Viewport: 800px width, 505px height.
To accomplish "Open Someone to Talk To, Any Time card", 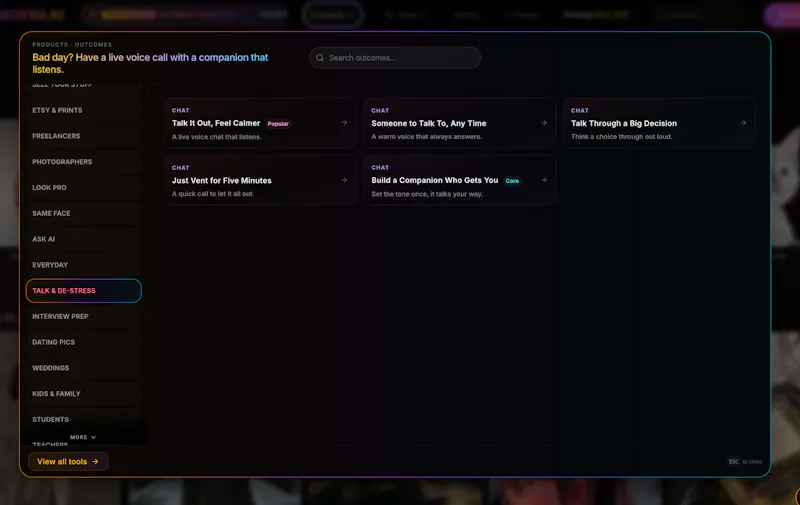I will pos(459,123).
